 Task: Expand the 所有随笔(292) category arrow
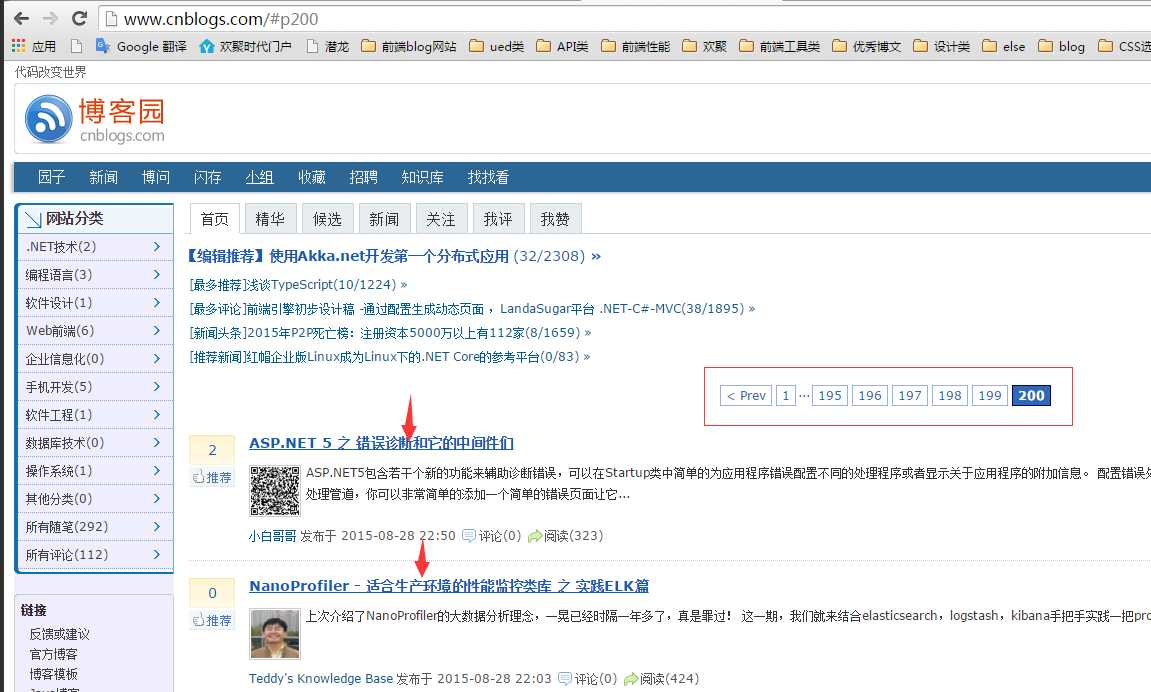pos(156,526)
